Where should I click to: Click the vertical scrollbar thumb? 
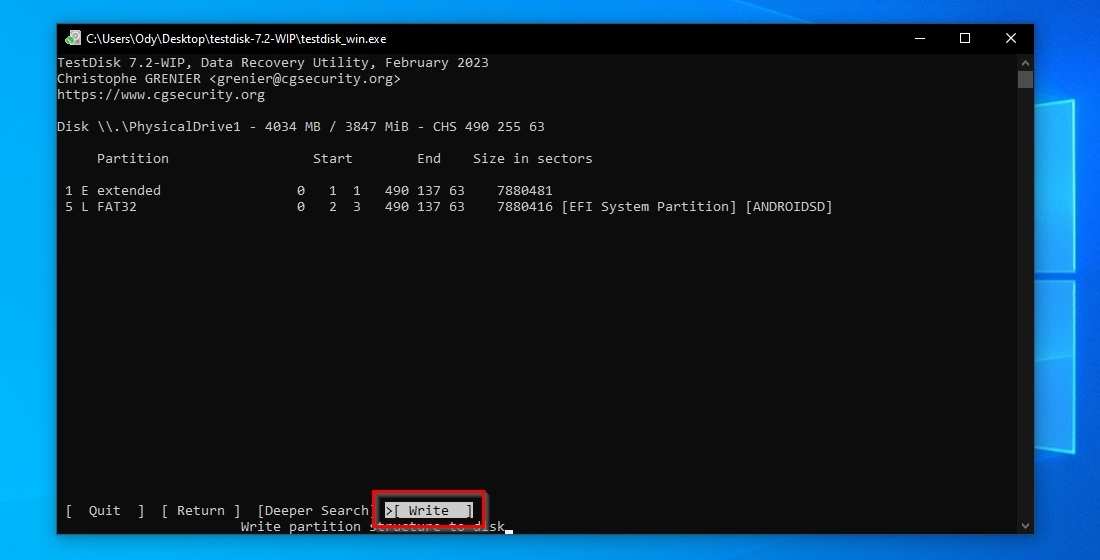tap(1025, 79)
